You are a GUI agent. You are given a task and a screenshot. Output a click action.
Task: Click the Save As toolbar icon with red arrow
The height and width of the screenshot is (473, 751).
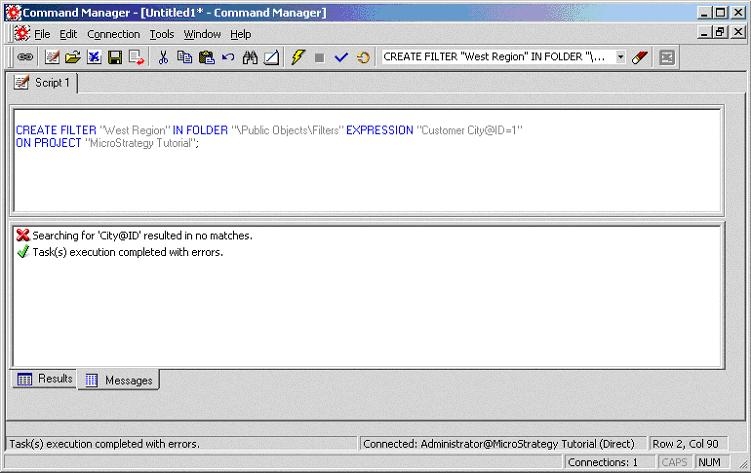point(137,57)
